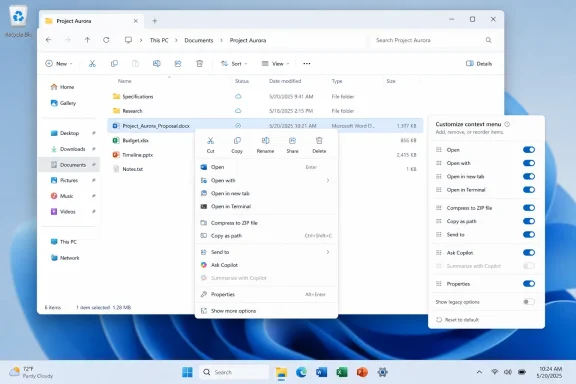This screenshot has width=576, height=384.
Task: Click the info icon beside Customize context menu
Action: [x=507, y=124]
